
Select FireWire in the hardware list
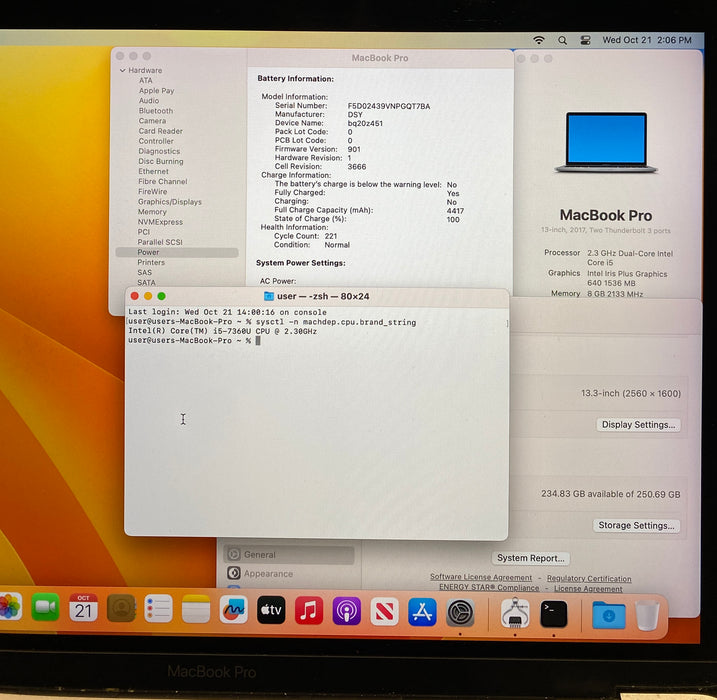tap(152, 191)
